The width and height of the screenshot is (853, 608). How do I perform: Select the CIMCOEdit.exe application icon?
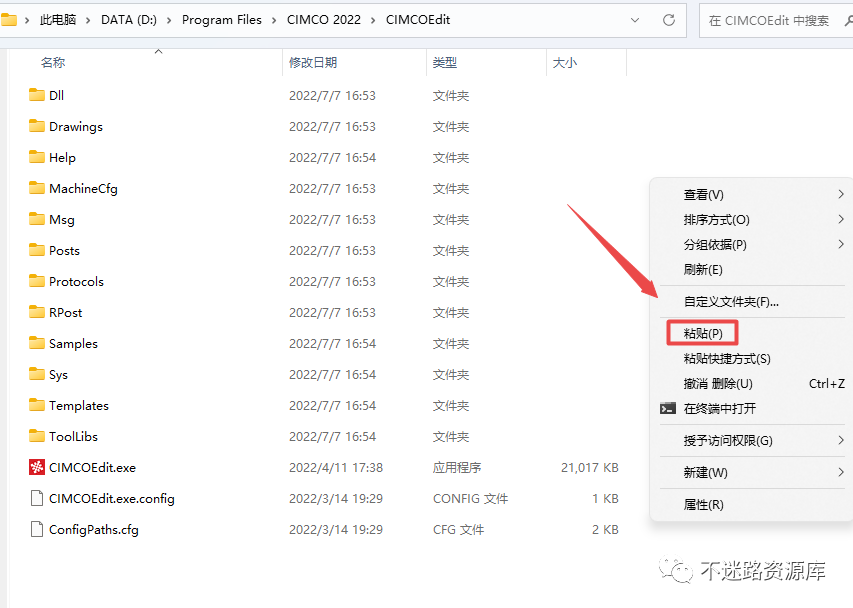(37, 467)
